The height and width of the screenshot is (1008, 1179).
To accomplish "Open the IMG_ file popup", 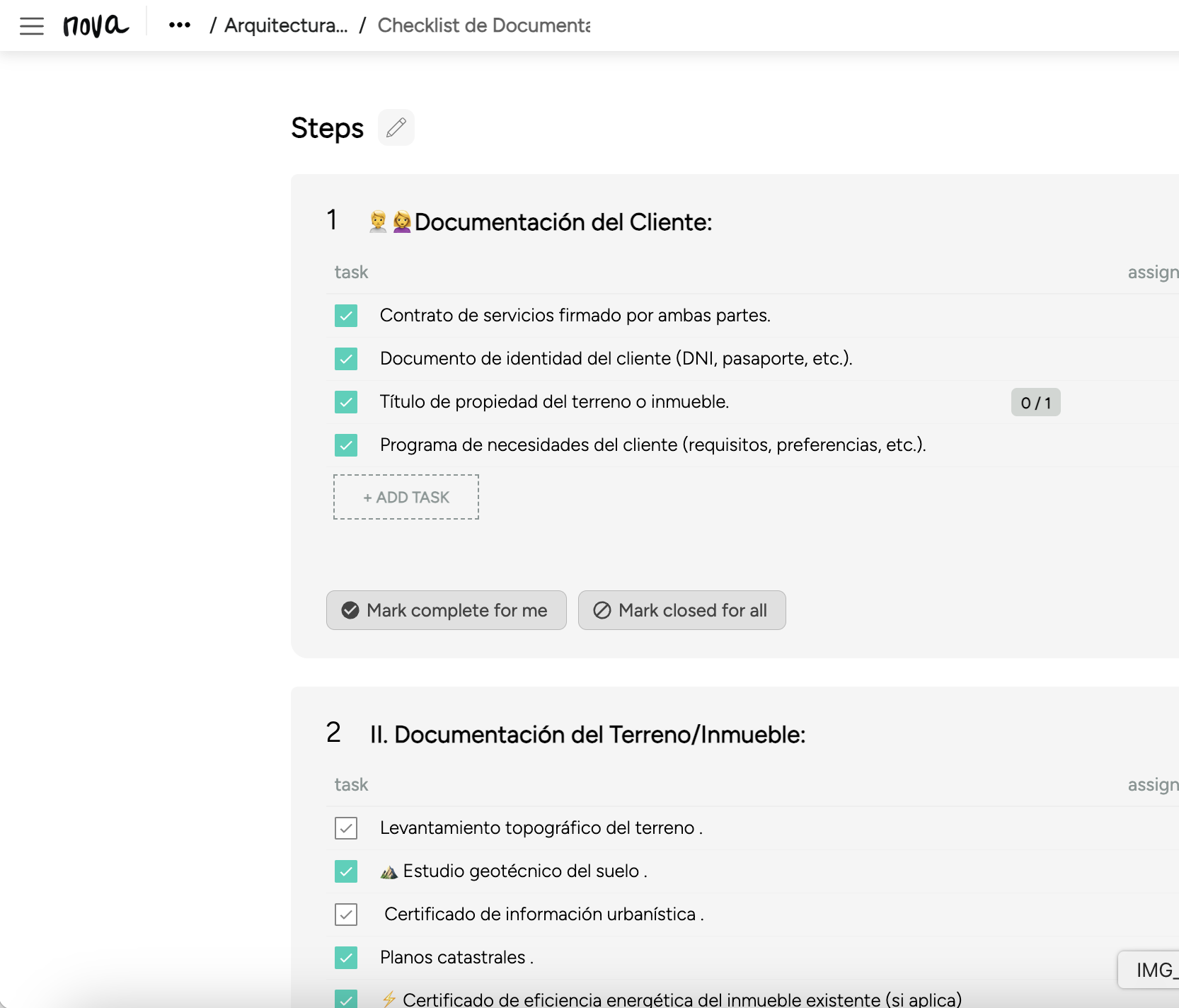I will pos(1152,970).
